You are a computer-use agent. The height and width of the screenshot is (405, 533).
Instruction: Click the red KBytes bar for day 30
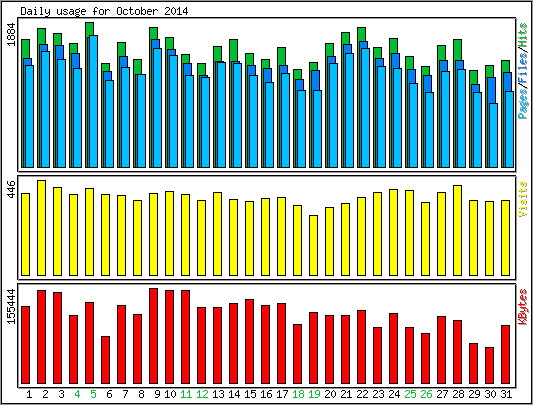(x=489, y=366)
